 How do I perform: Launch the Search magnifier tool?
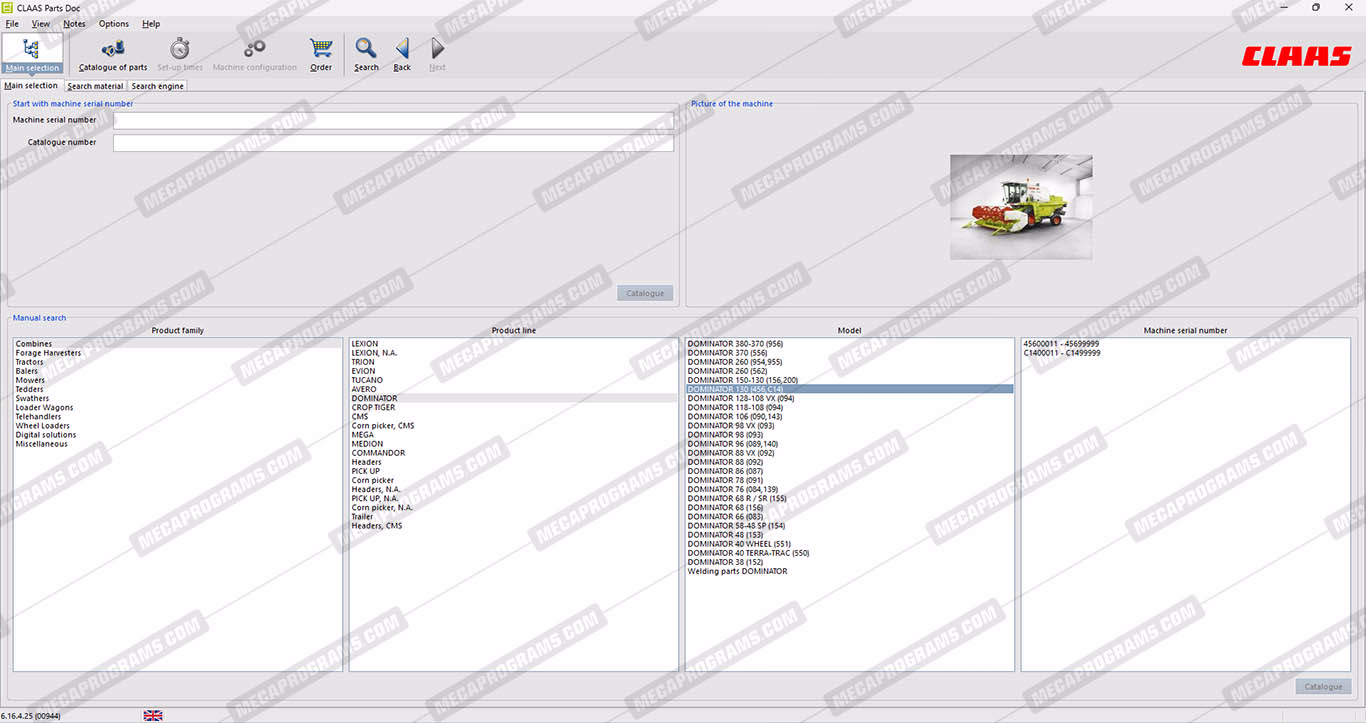coord(366,54)
